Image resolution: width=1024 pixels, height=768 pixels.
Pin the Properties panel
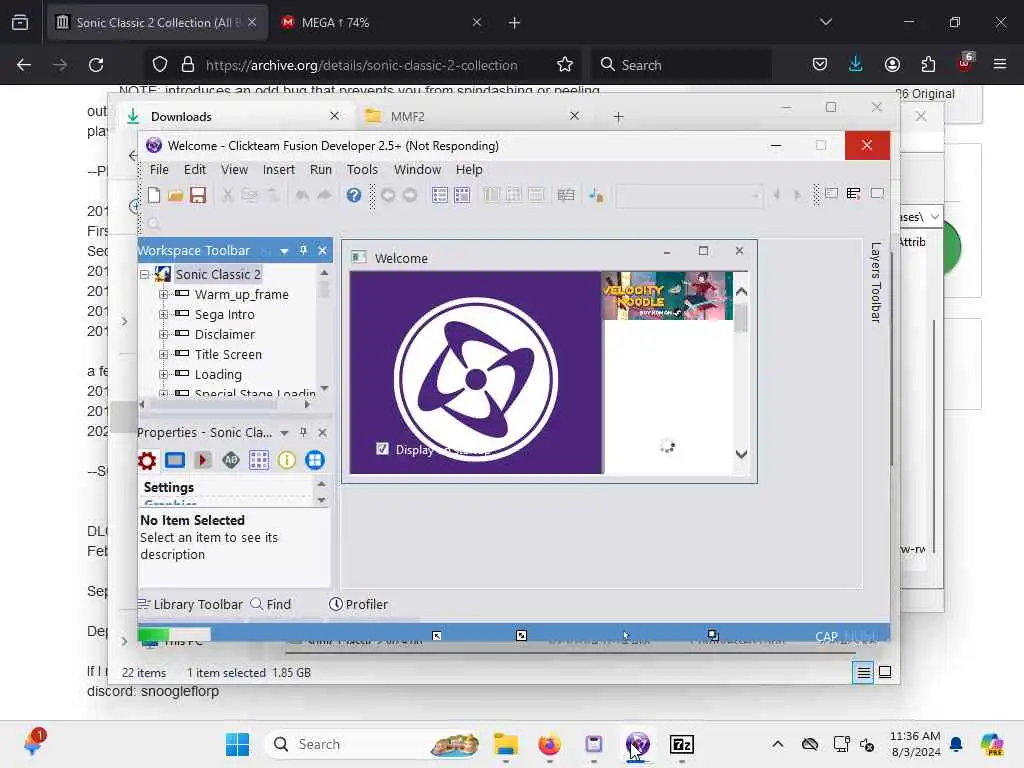coord(303,432)
